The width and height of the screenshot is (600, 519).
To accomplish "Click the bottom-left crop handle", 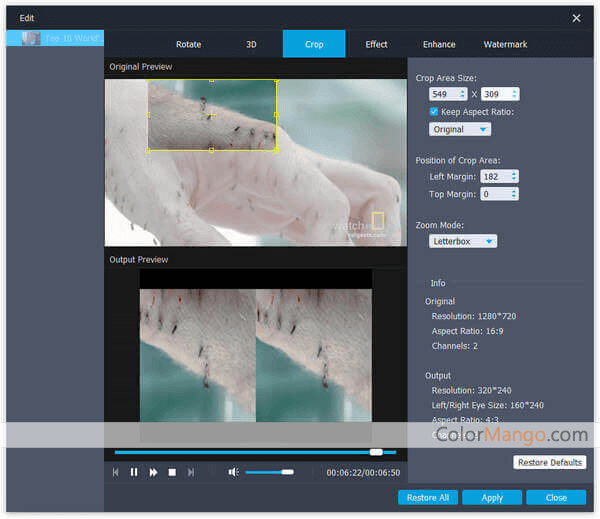I will [148, 150].
